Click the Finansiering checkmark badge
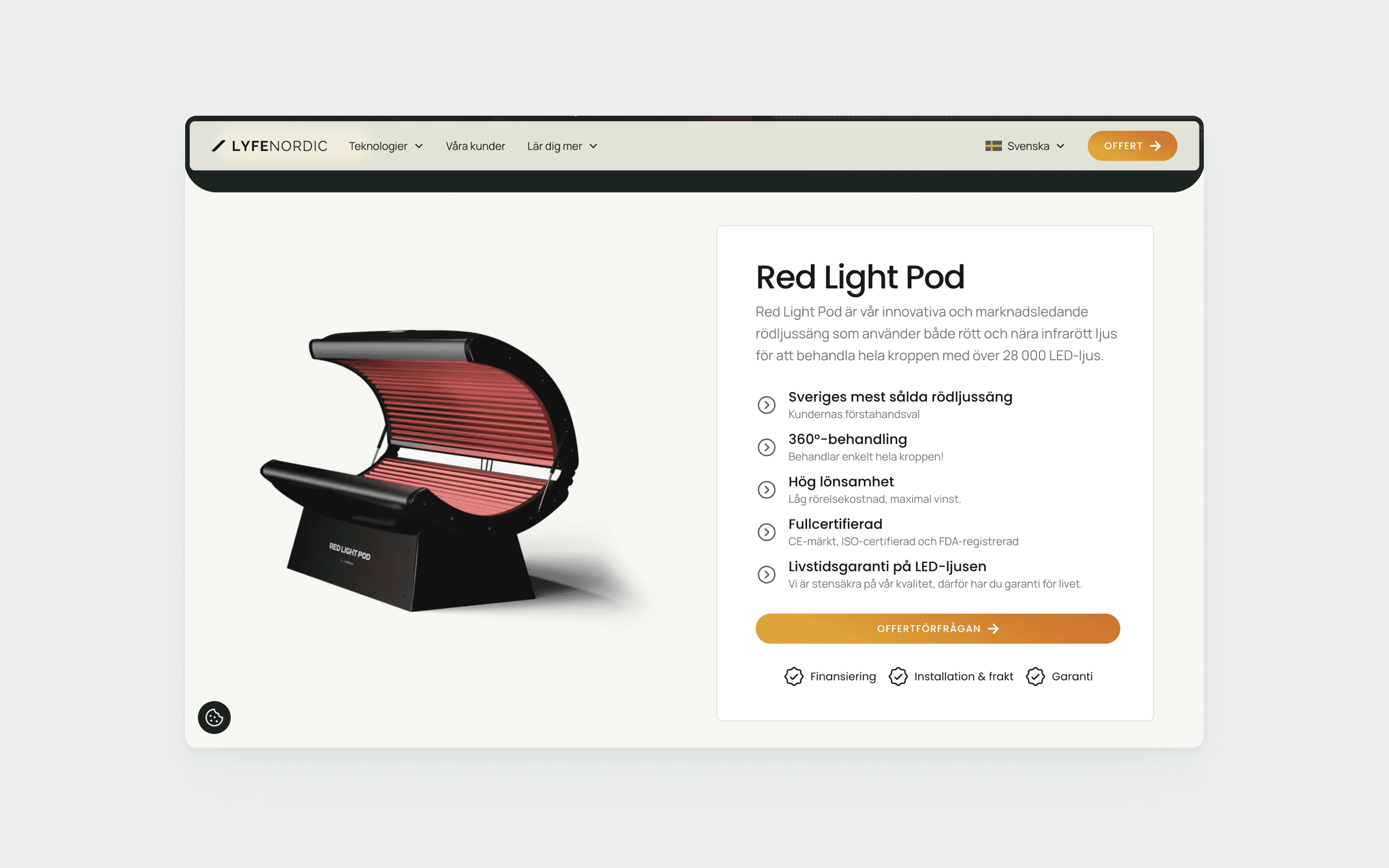The width and height of the screenshot is (1389, 868). pyautogui.click(x=794, y=676)
